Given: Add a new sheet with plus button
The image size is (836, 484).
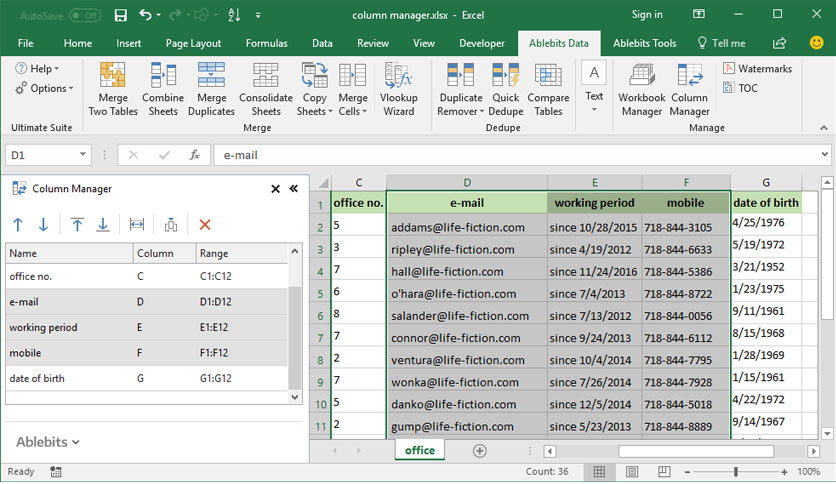Looking at the screenshot, I should pyautogui.click(x=479, y=450).
